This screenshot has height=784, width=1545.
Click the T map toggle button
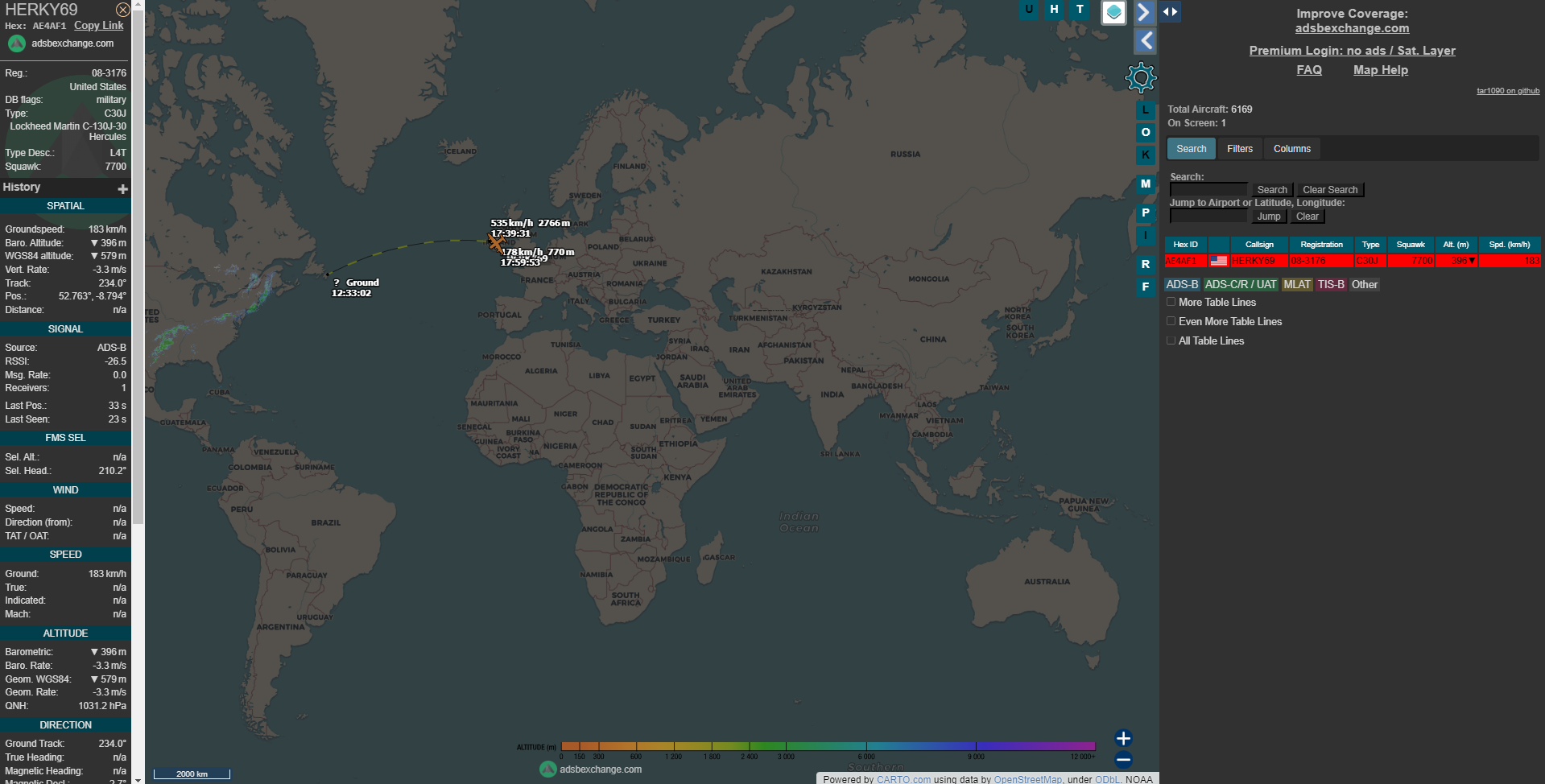(1080, 10)
